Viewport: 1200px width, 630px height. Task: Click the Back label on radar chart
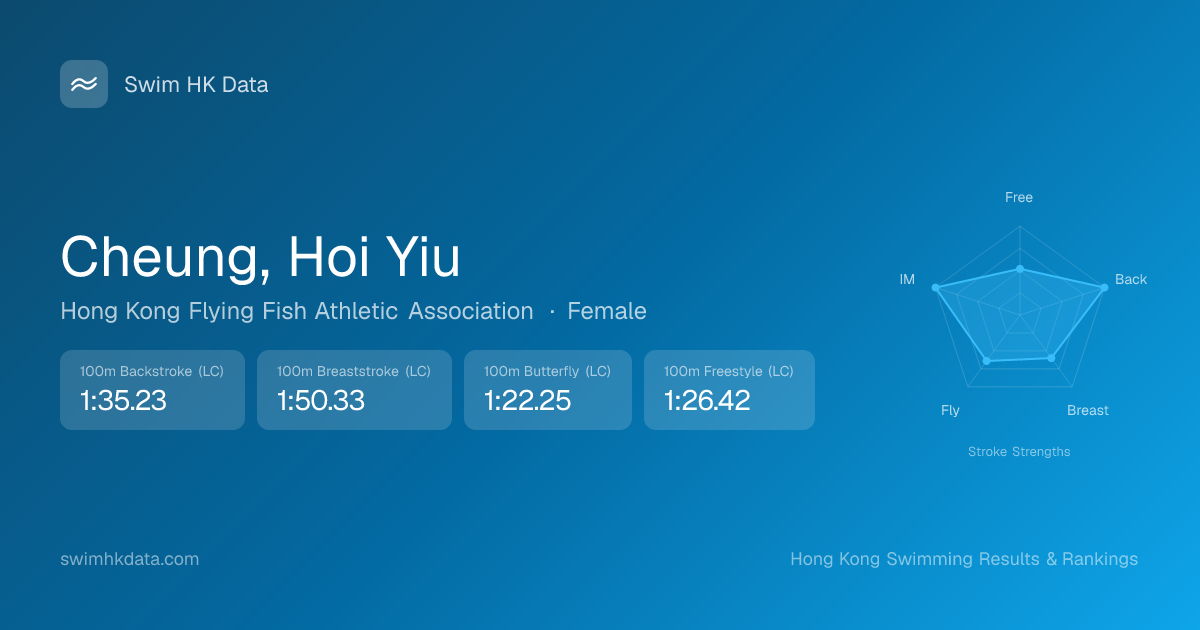1131,280
